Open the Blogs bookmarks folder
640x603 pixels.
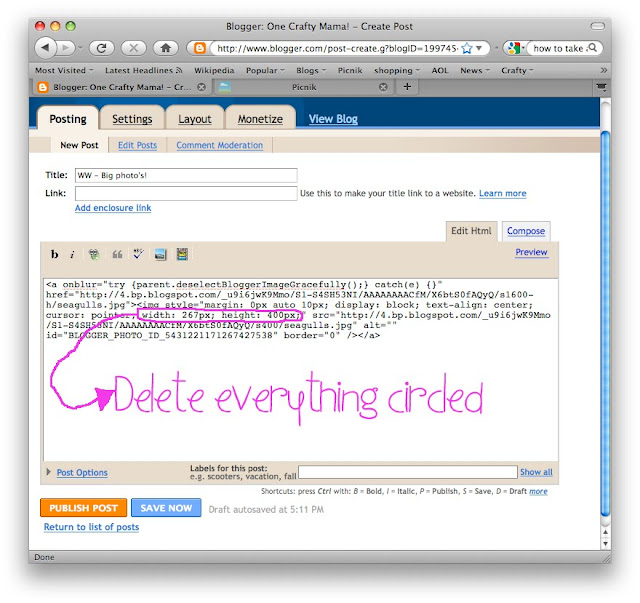[x=311, y=70]
